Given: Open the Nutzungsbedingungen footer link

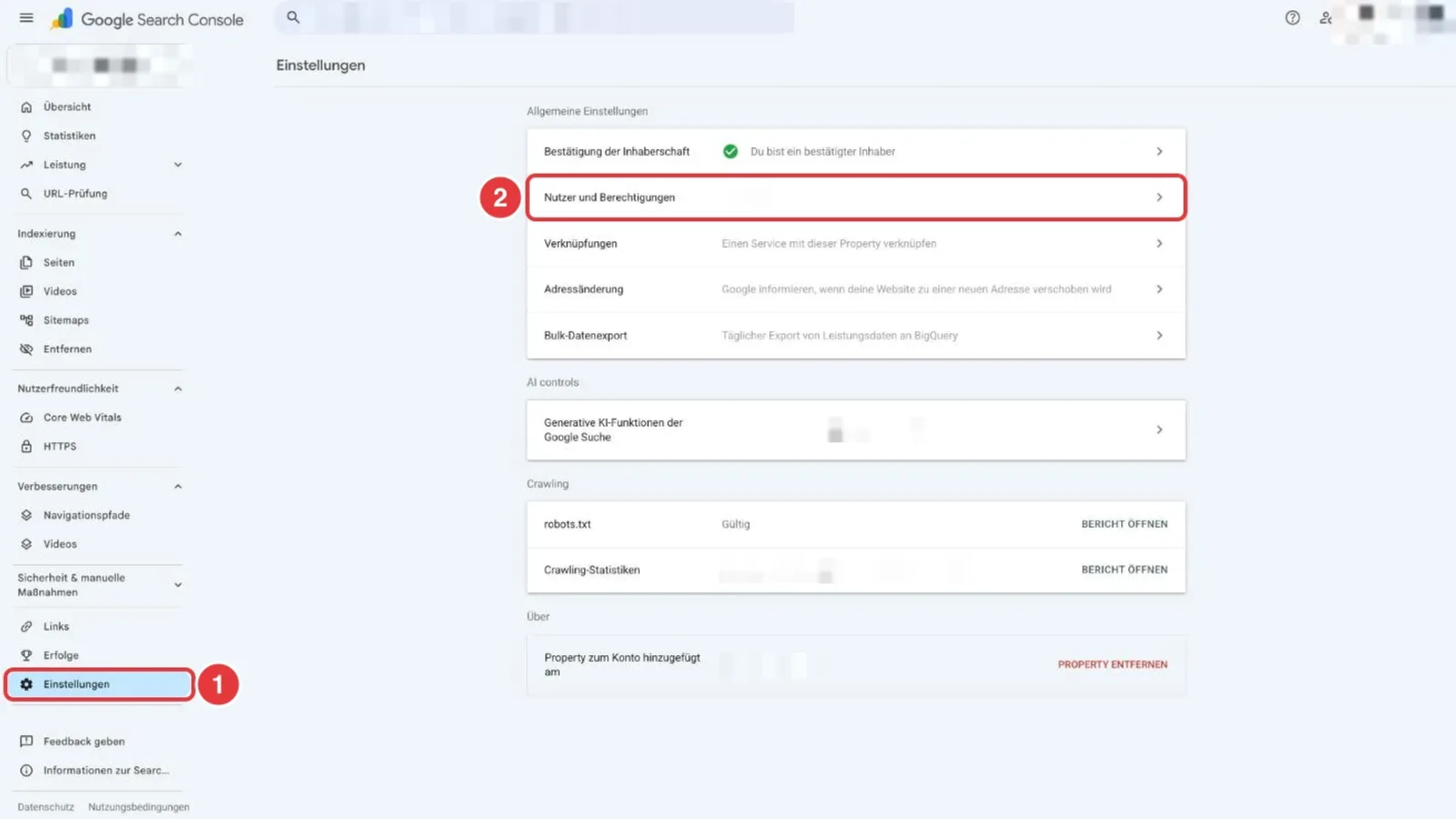Looking at the screenshot, I should pyautogui.click(x=138, y=807).
